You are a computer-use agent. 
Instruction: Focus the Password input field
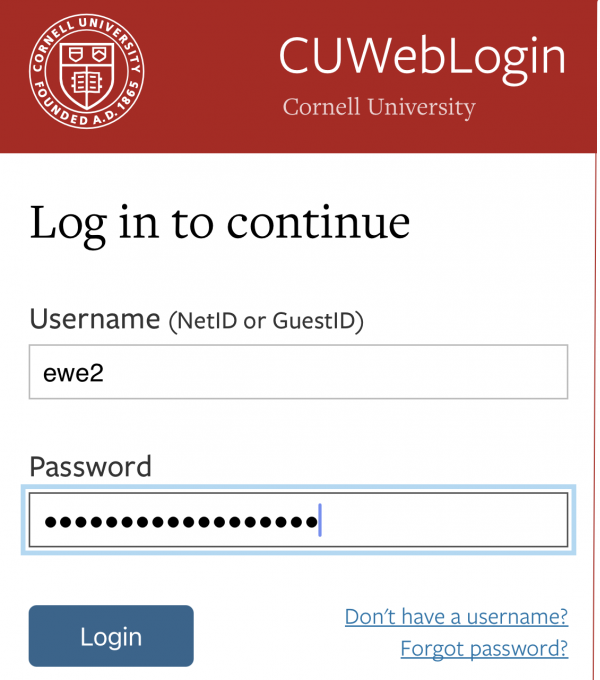(x=440, y=521)
